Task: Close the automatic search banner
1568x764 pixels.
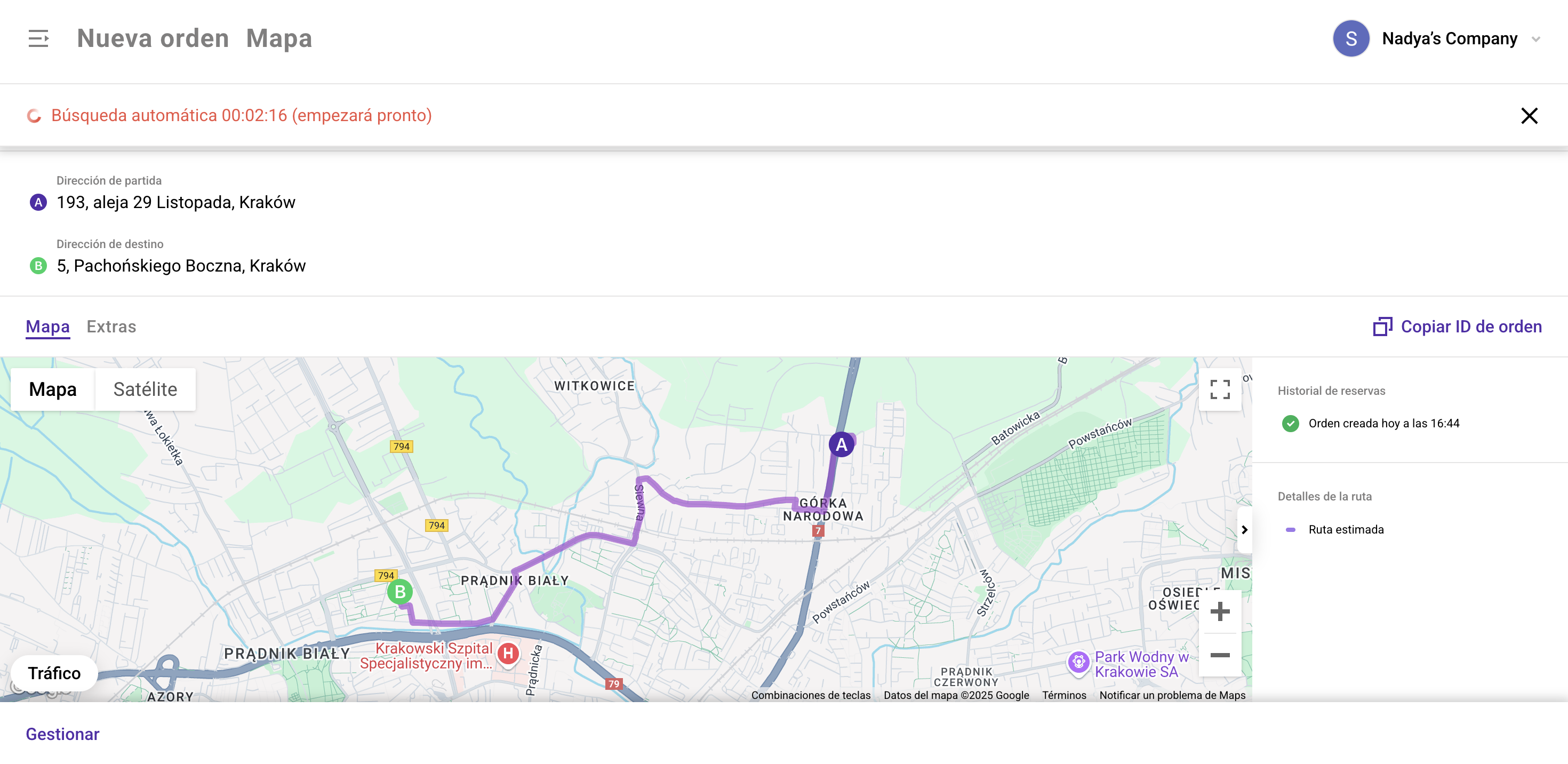Action: (1529, 116)
